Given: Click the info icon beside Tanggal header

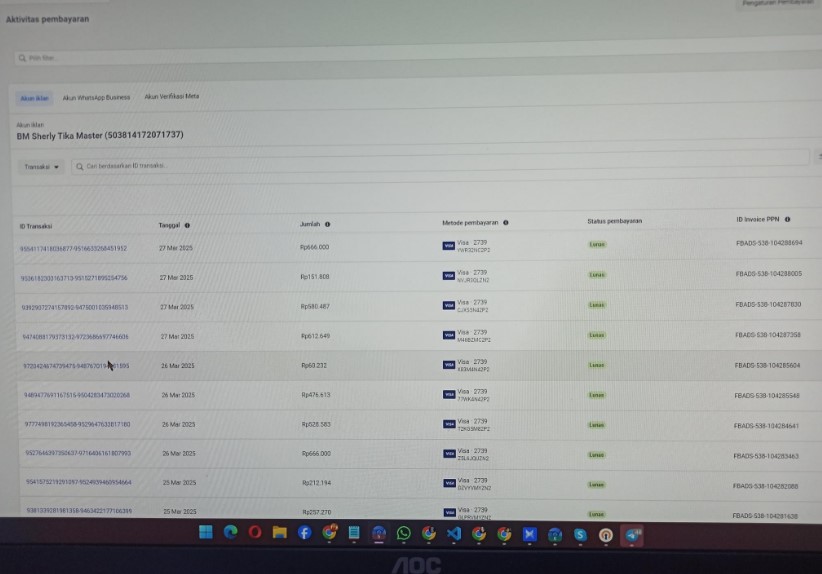Looking at the screenshot, I should click(187, 226).
